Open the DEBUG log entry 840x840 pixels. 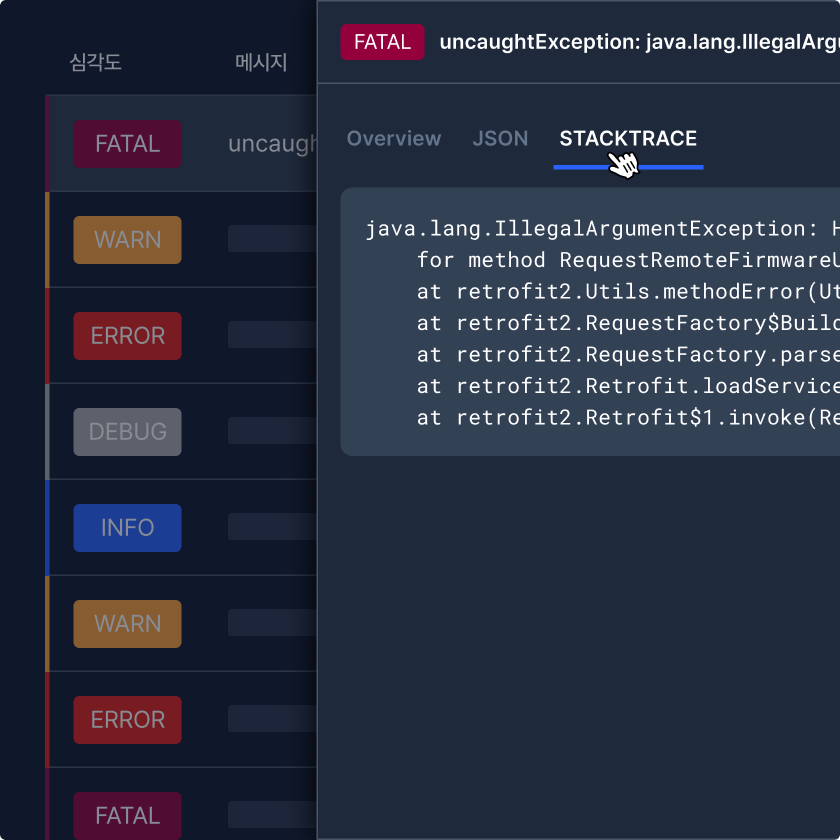tap(127, 432)
